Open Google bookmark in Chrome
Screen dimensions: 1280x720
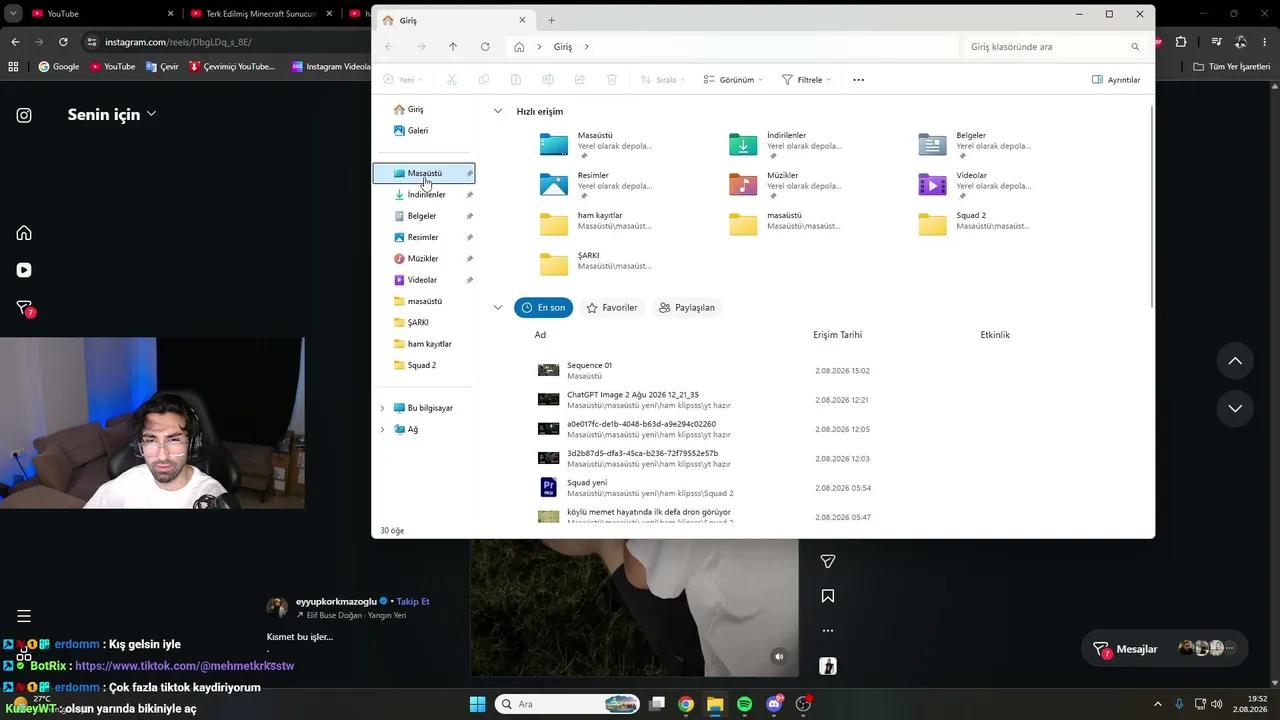[x=58, y=66]
